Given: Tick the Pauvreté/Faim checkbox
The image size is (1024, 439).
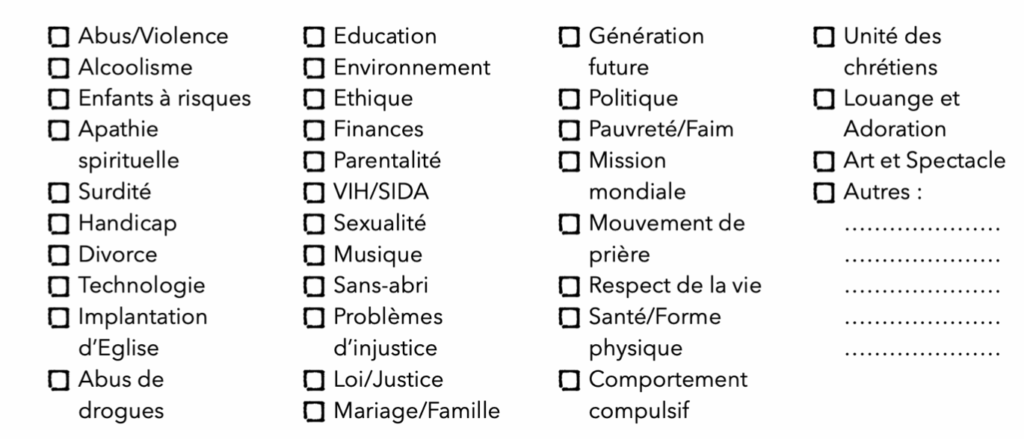Looking at the screenshot, I should [569, 131].
